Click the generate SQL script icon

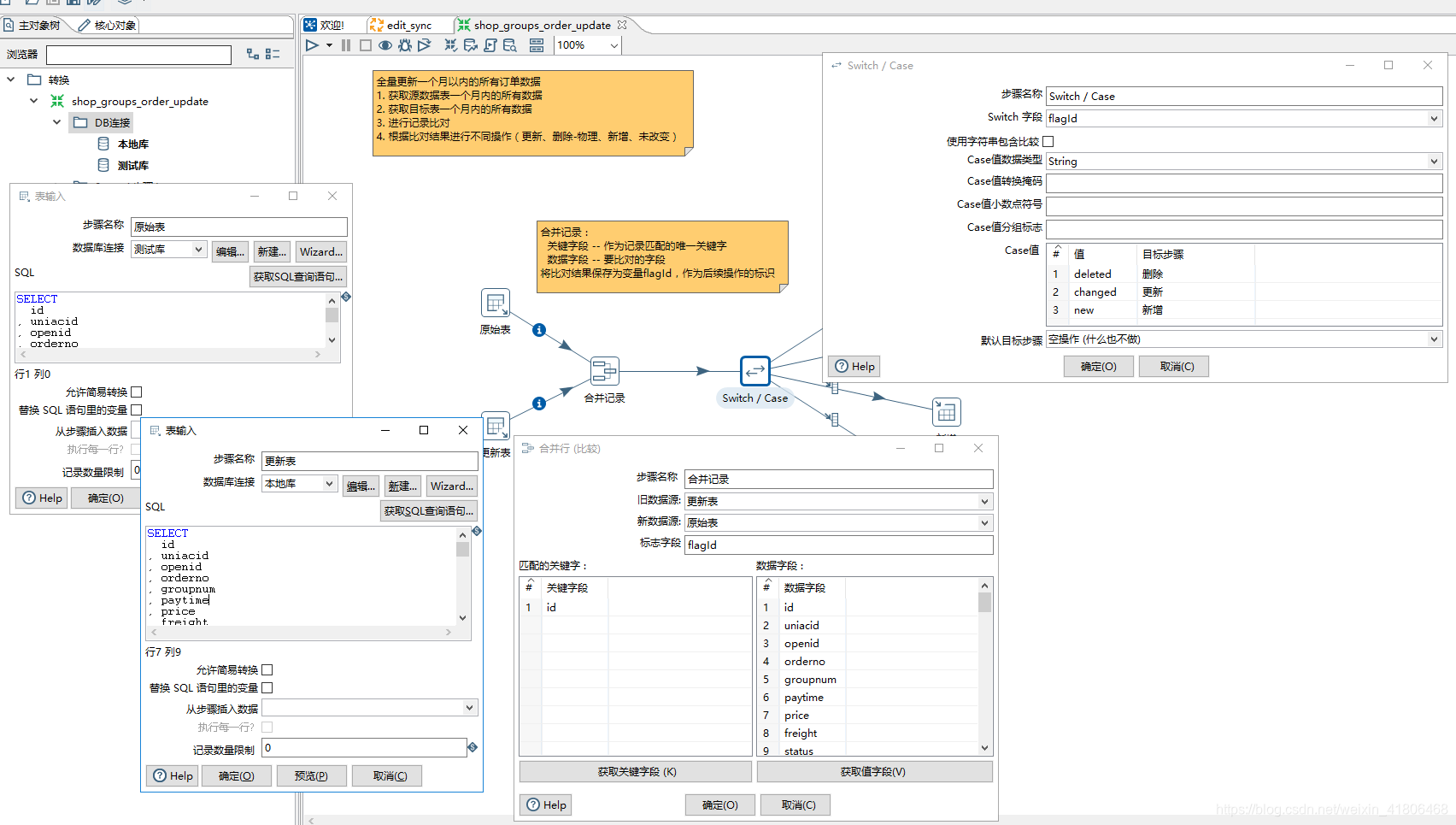tap(490, 45)
